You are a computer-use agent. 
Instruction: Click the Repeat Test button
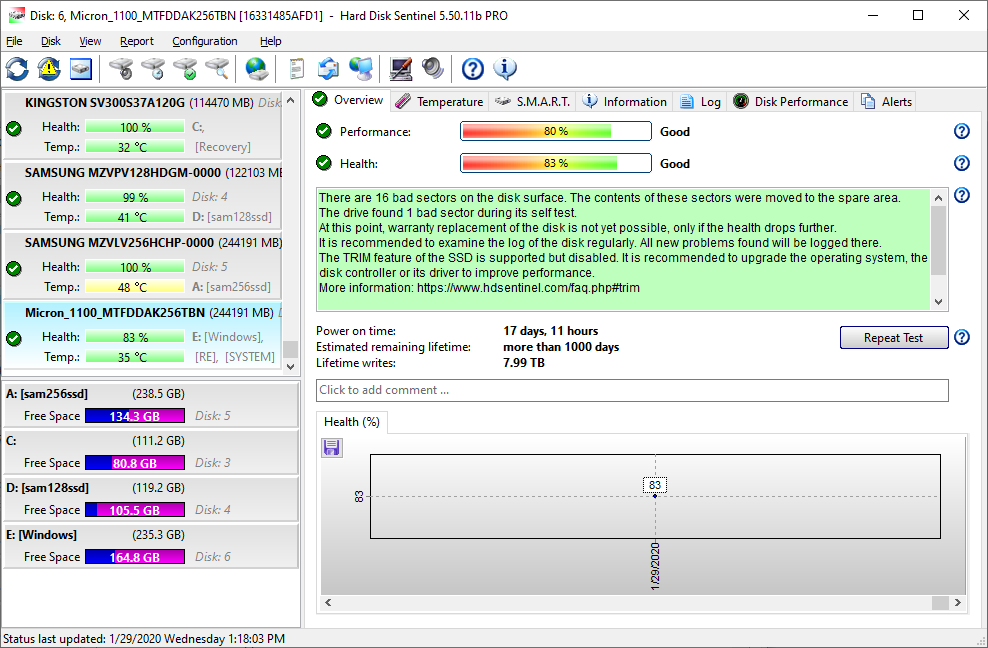tap(893, 337)
